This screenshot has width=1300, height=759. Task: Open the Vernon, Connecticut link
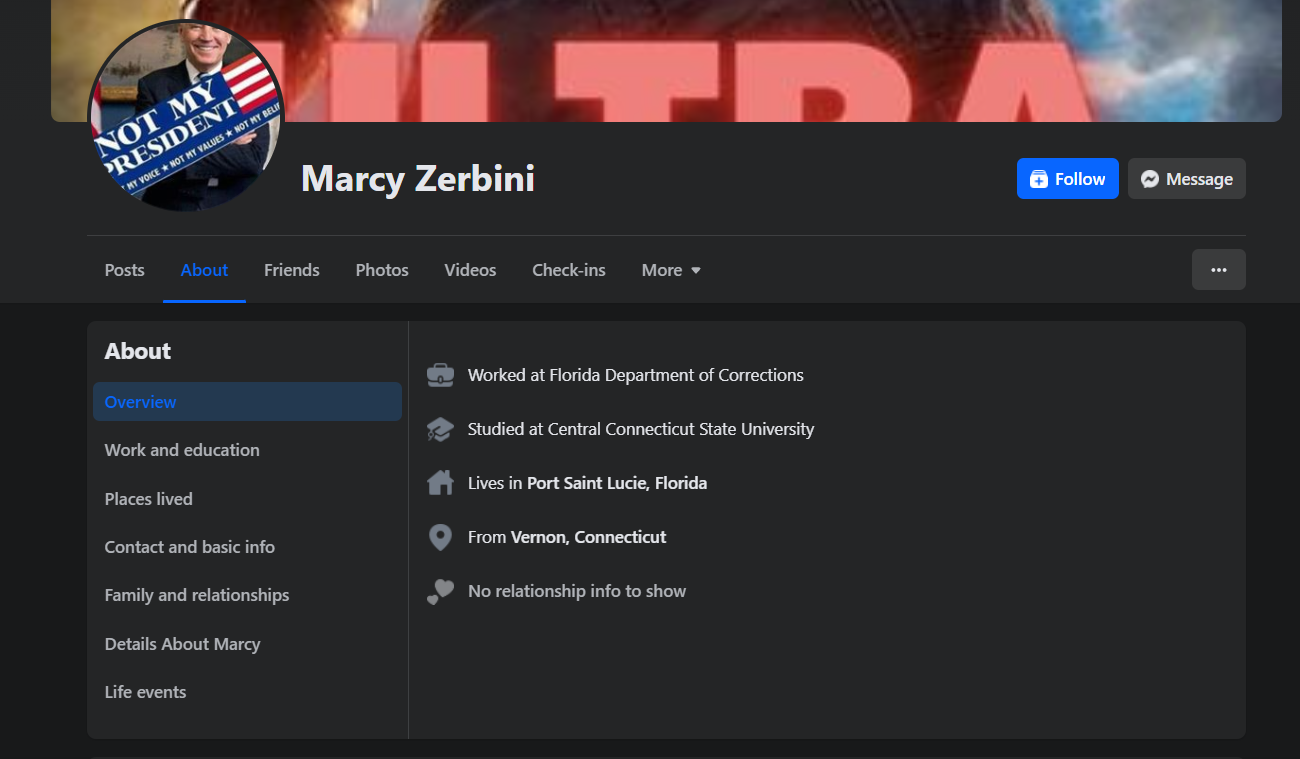point(588,537)
